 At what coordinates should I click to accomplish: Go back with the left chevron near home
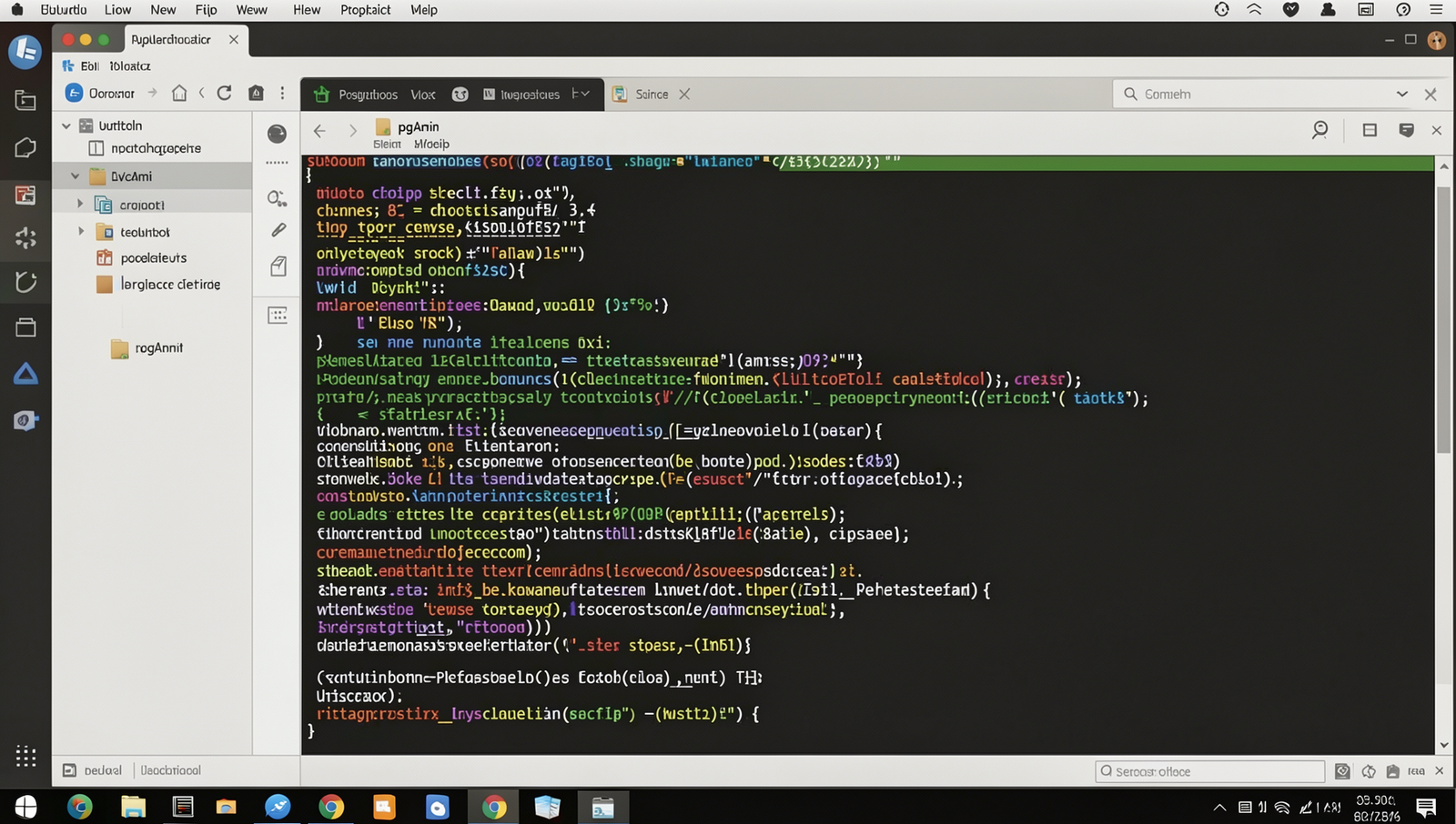[x=201, y=93]
